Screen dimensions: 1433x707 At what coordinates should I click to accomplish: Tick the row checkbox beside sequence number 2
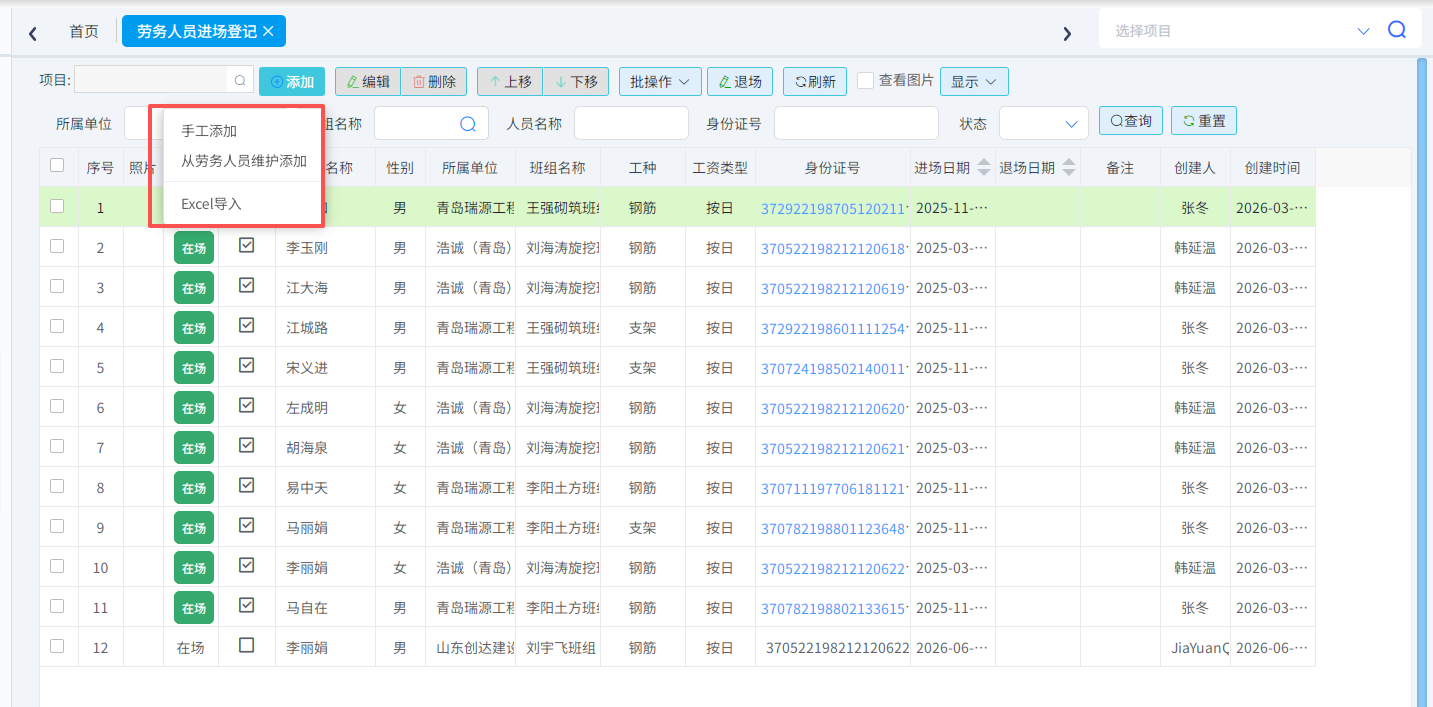tap(57, 246)
